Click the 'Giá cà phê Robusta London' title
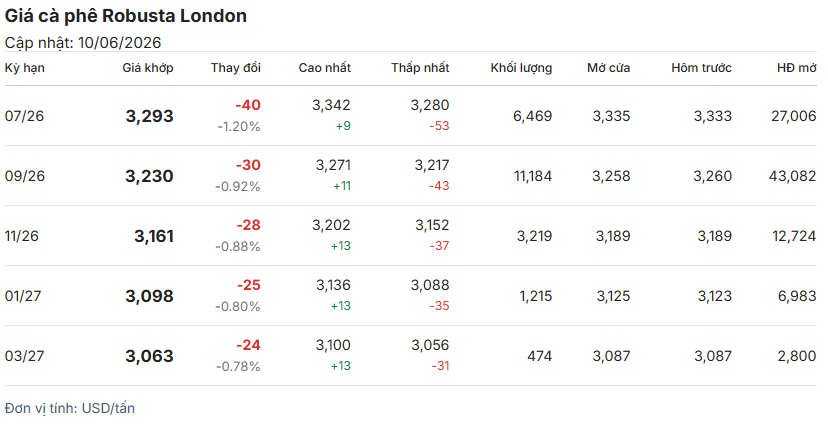The height and width of the screenshot is (425, 828). tap(126, 16)
